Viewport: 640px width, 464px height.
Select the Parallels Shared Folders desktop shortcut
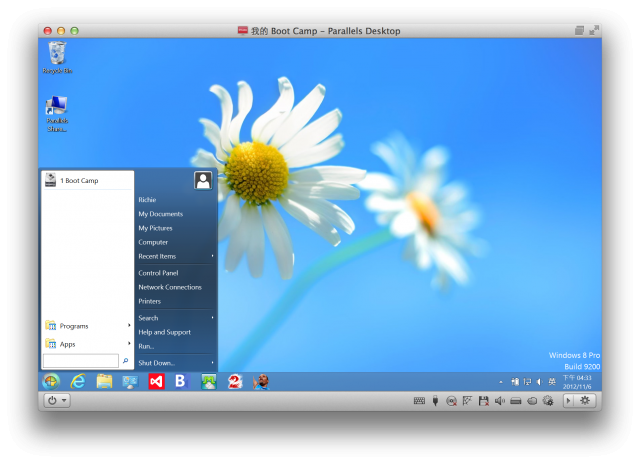click(57, 114)
